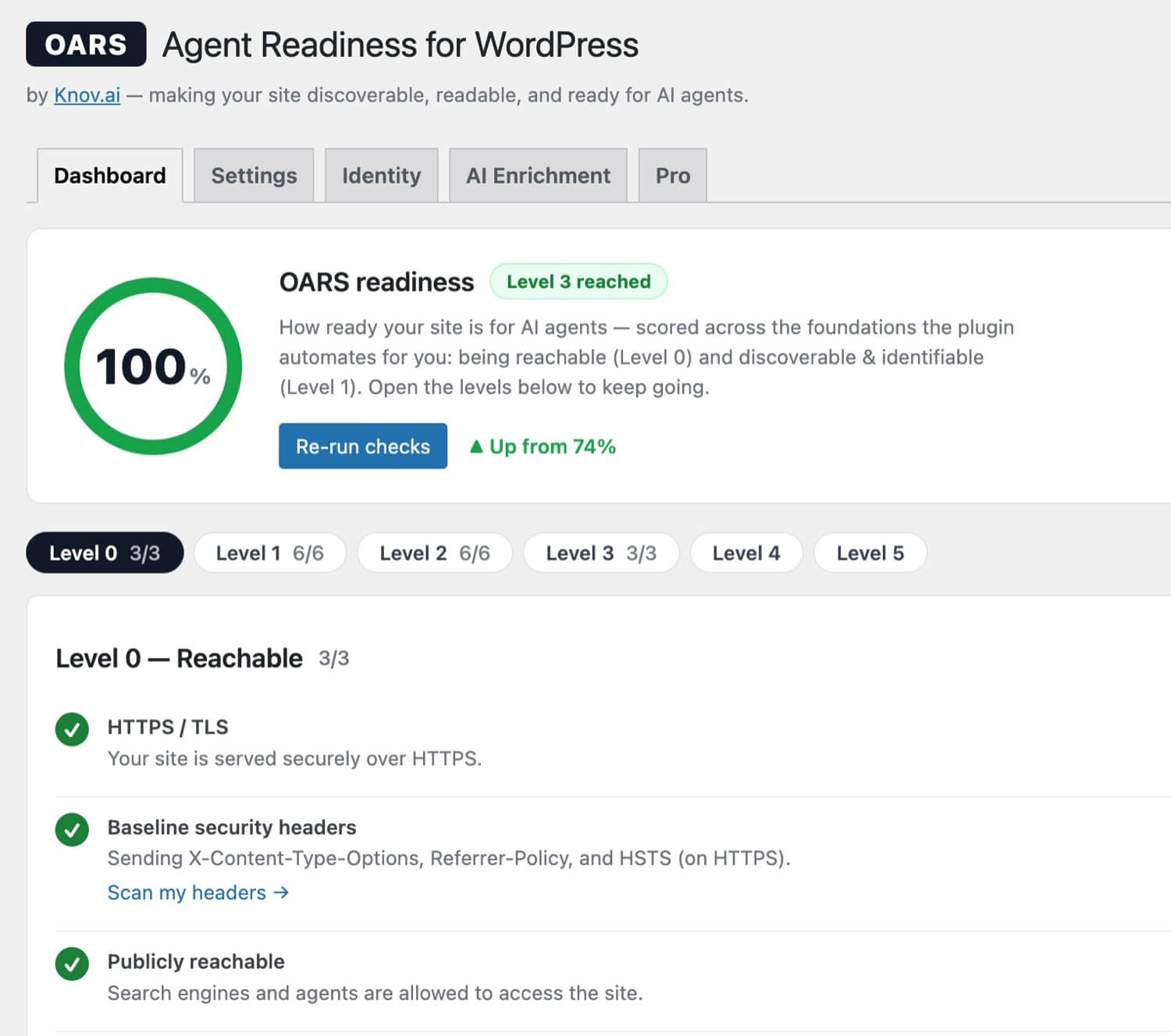Viewport: 1171px width, 1036px height.
Task: Click the OARS logo badge
Action: click(86, 45)
